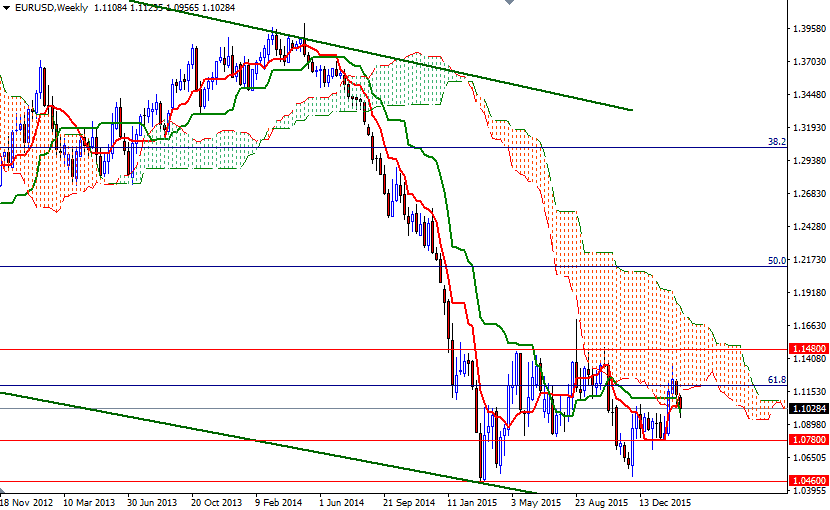
Task: Click the 18 Nov 2012 date label
Action: pyautogui.click(x=26, y=502)
